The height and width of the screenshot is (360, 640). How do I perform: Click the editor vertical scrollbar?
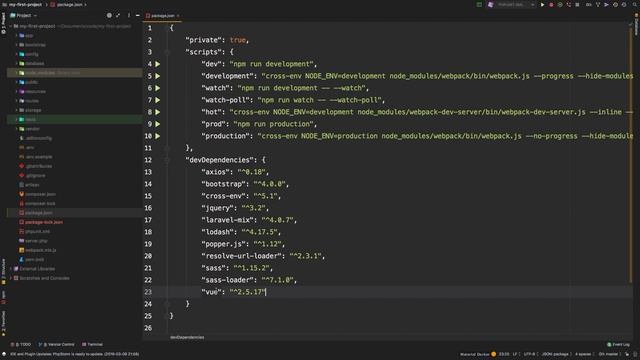point(631,155)
